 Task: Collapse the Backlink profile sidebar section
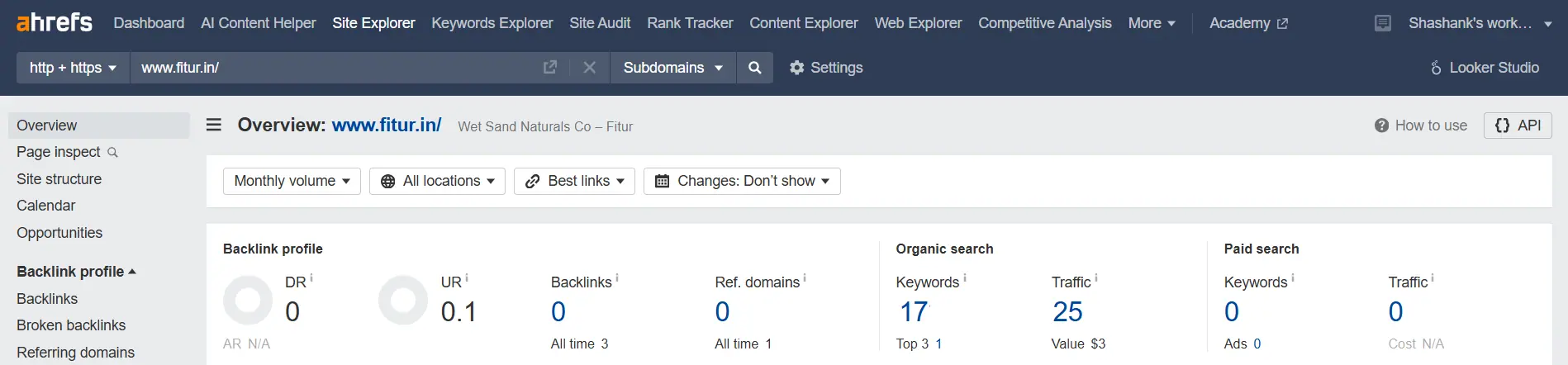click(76, 272)
